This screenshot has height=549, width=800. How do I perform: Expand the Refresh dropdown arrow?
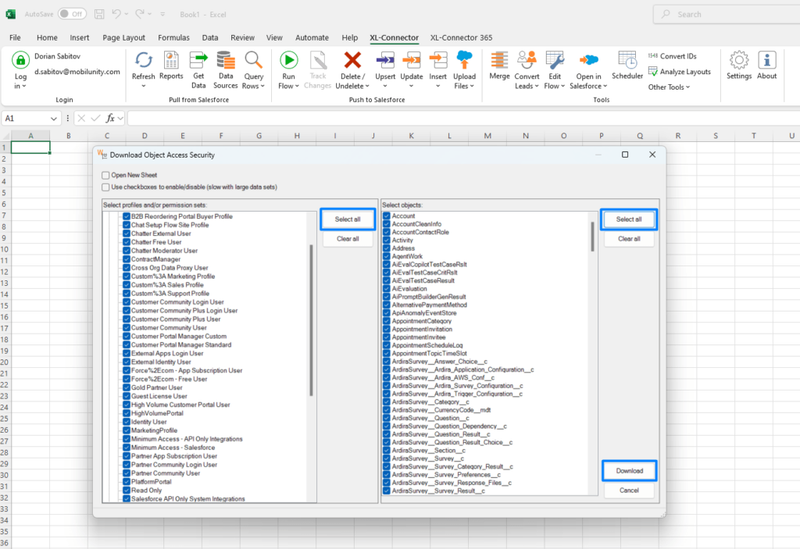pos(143,86)
